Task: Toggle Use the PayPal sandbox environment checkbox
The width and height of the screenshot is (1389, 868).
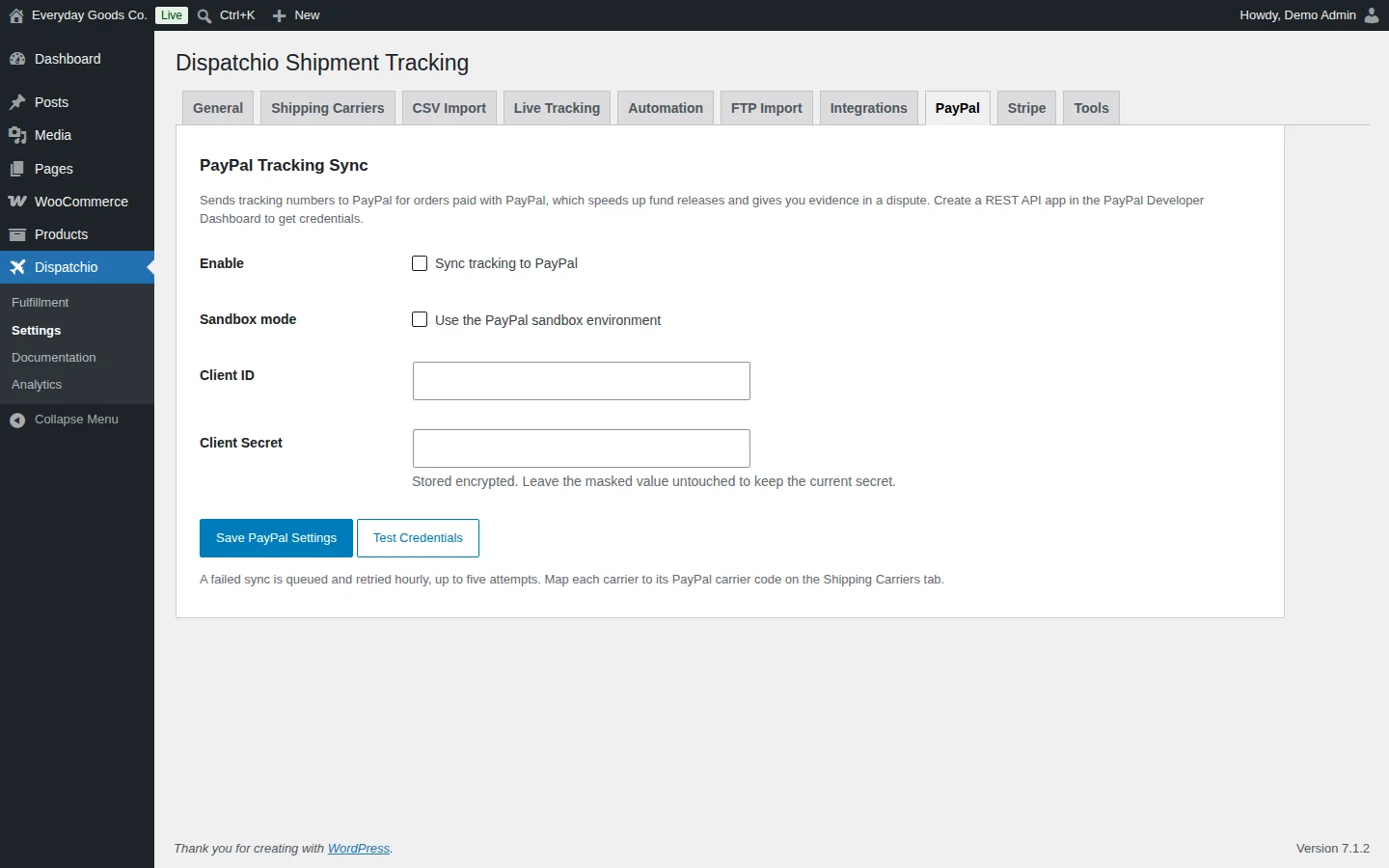Action: [420, 319]
